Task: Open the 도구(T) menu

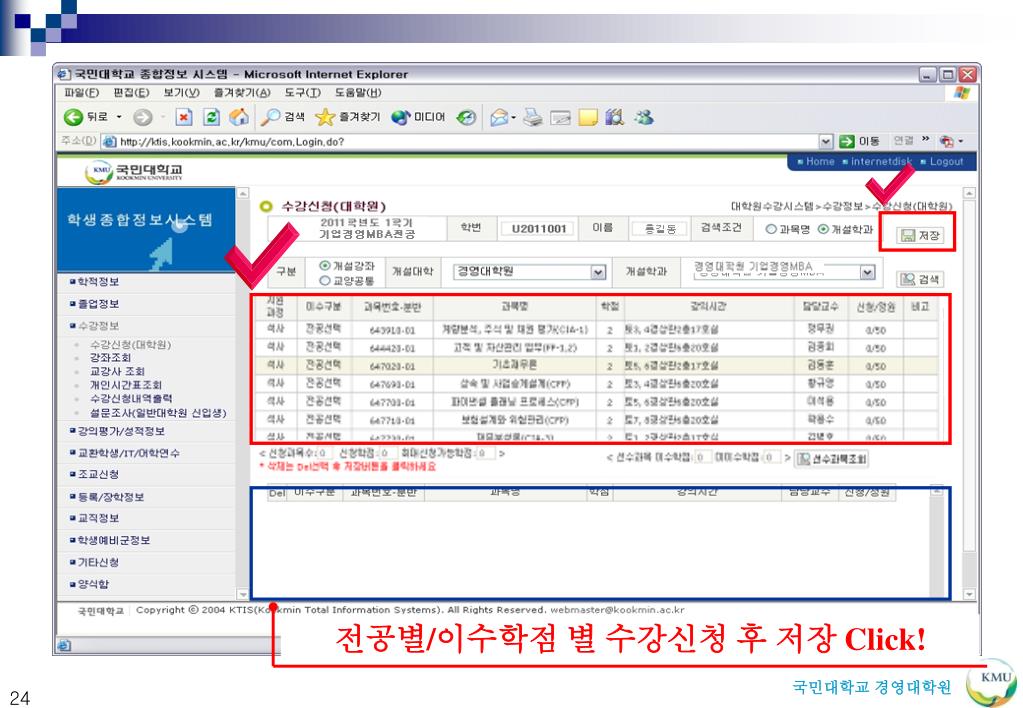Action: click(302, 93)
